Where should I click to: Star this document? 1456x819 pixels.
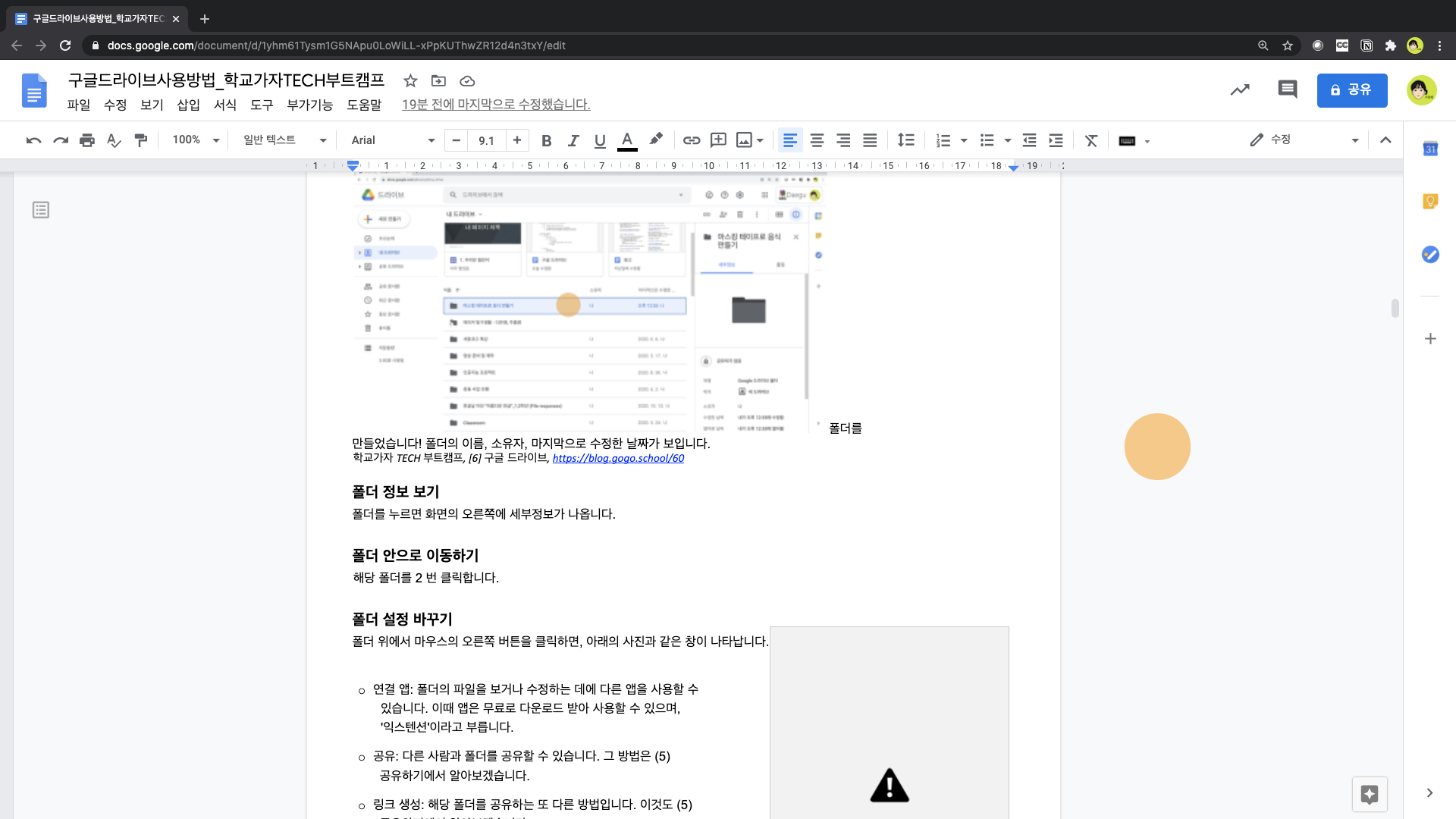tap(410, 81)
